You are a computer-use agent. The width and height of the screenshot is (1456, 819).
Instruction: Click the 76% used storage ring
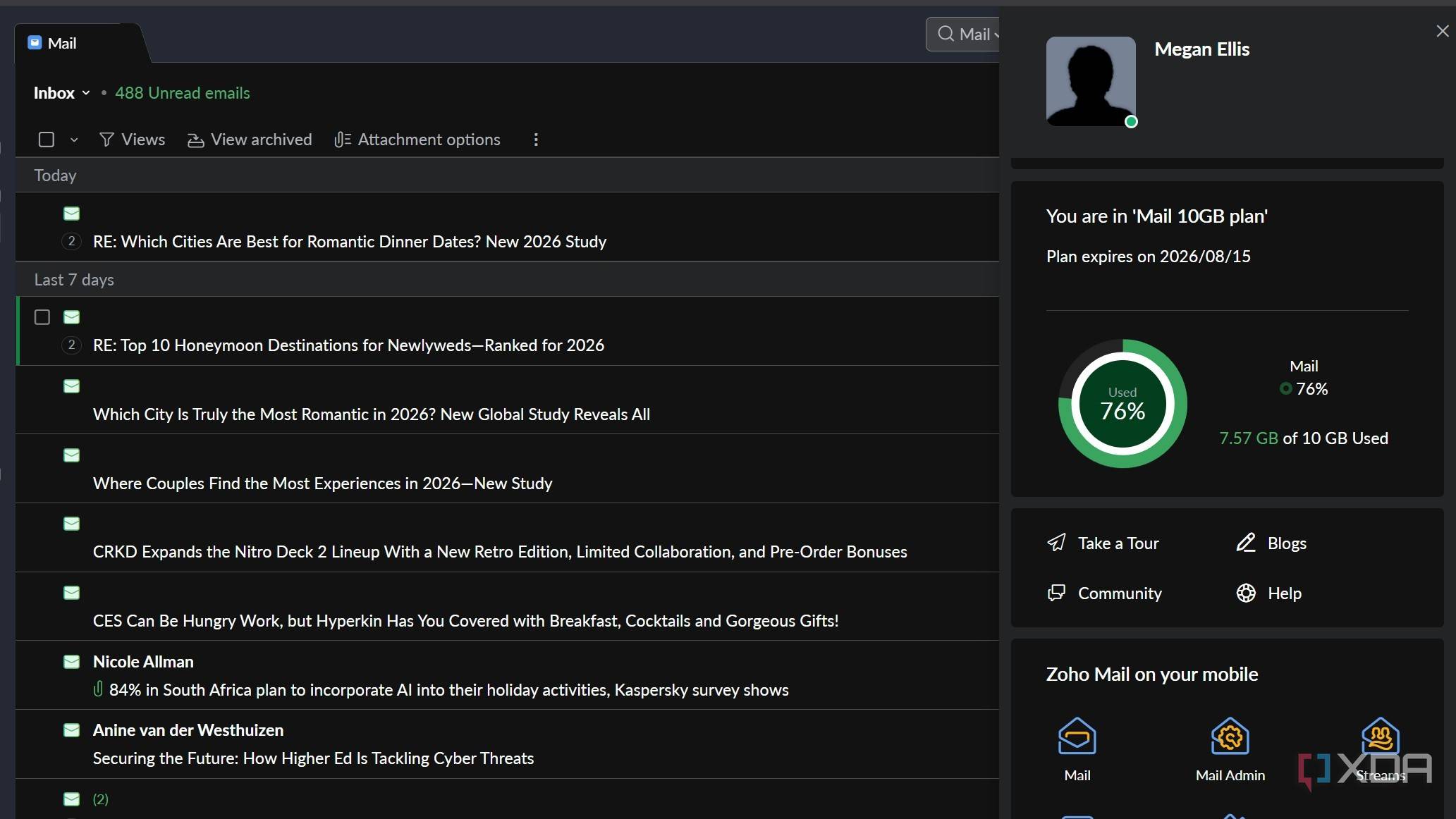pos(1122,404)
